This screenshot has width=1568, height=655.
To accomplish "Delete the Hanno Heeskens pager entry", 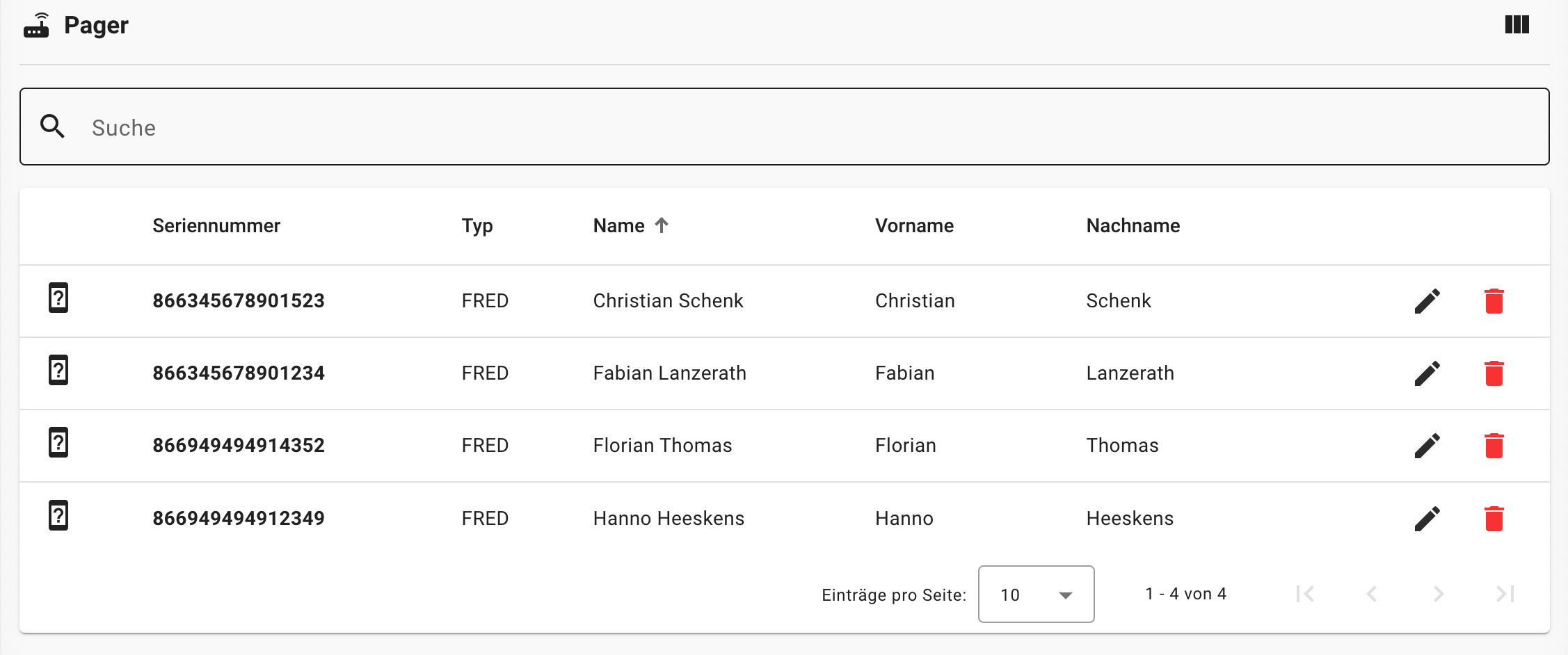I will [x=1494, y=519].
